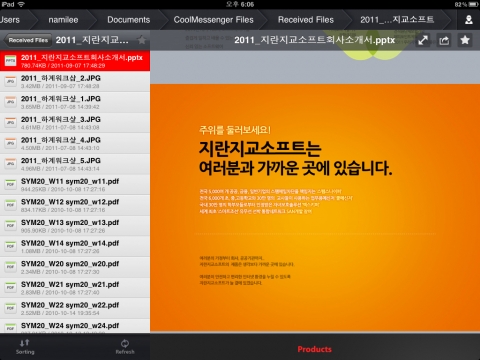Select the namilee breadcrumb
The image size is (480, 360).
(63, 20)
